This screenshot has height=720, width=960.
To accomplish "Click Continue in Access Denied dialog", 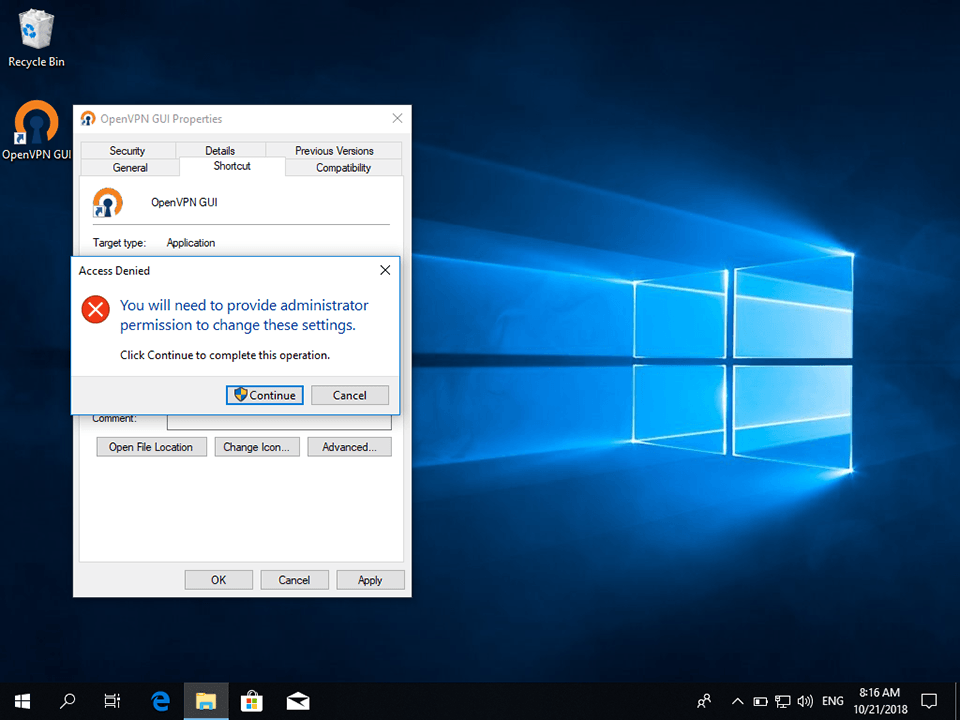I will coord(264,396).
